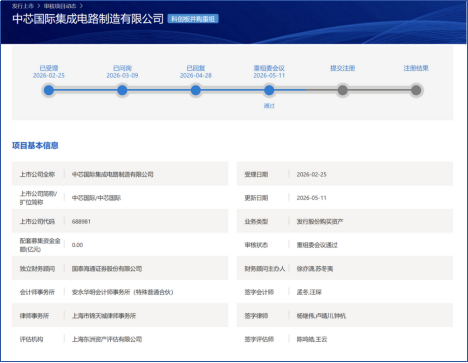The width and height of the screenshot is (468, 363).
Task: Click the 注册结果 stage label
Action: click(416, 68)
